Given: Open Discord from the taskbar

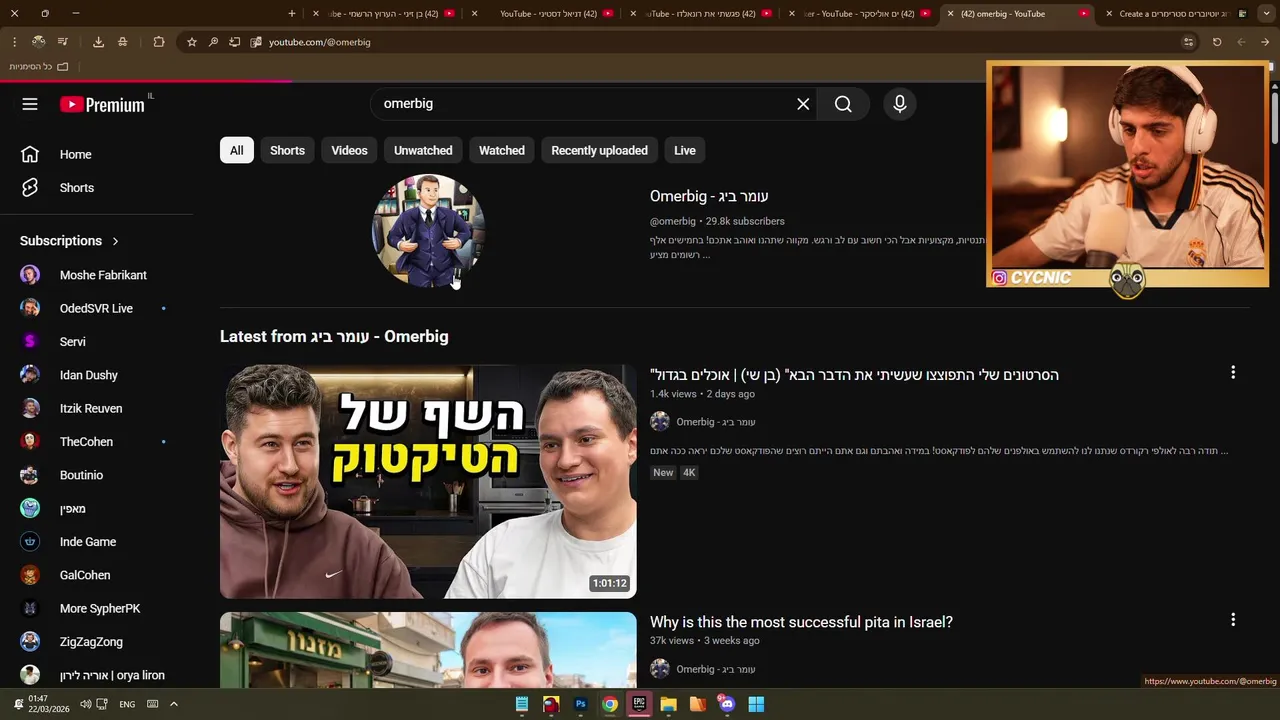Looking at the screenshot, I should coord(727,704).
